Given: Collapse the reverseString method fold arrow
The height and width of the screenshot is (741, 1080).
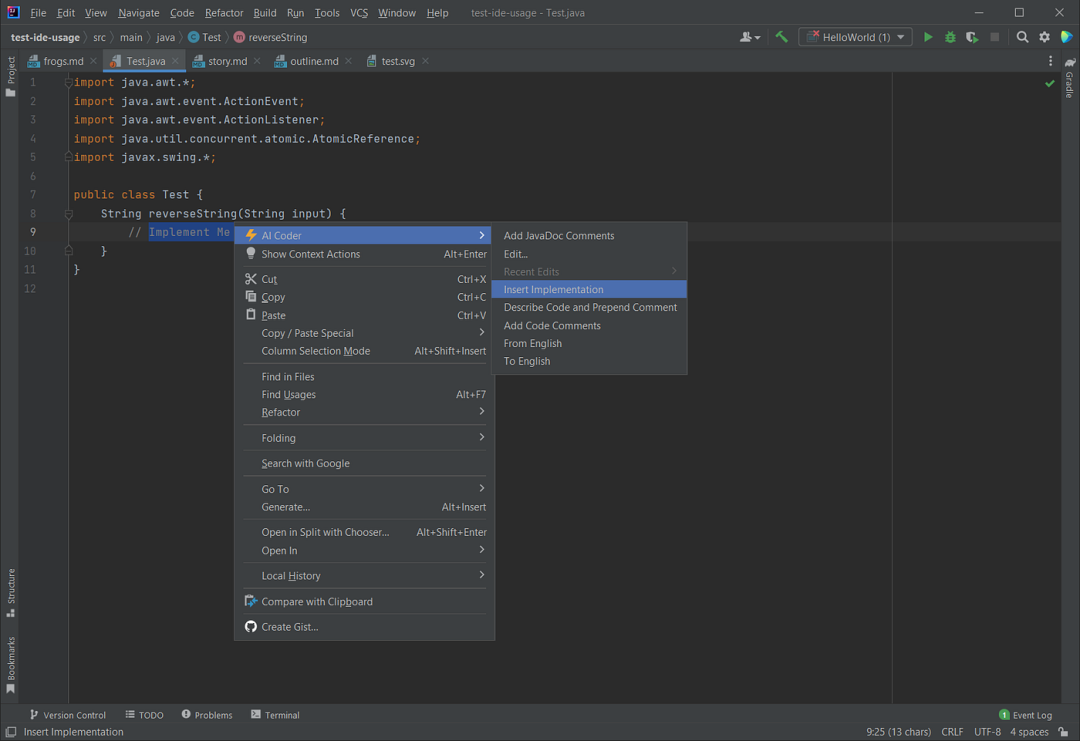Looking at the screenshot, I should [67, 213].
